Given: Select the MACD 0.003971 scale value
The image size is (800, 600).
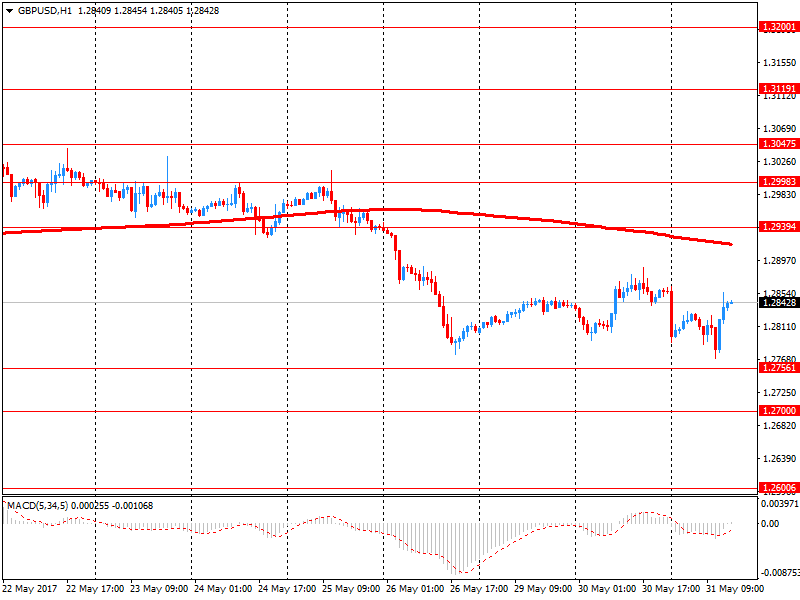Looking at the screenshot, I should coord(780,504).
